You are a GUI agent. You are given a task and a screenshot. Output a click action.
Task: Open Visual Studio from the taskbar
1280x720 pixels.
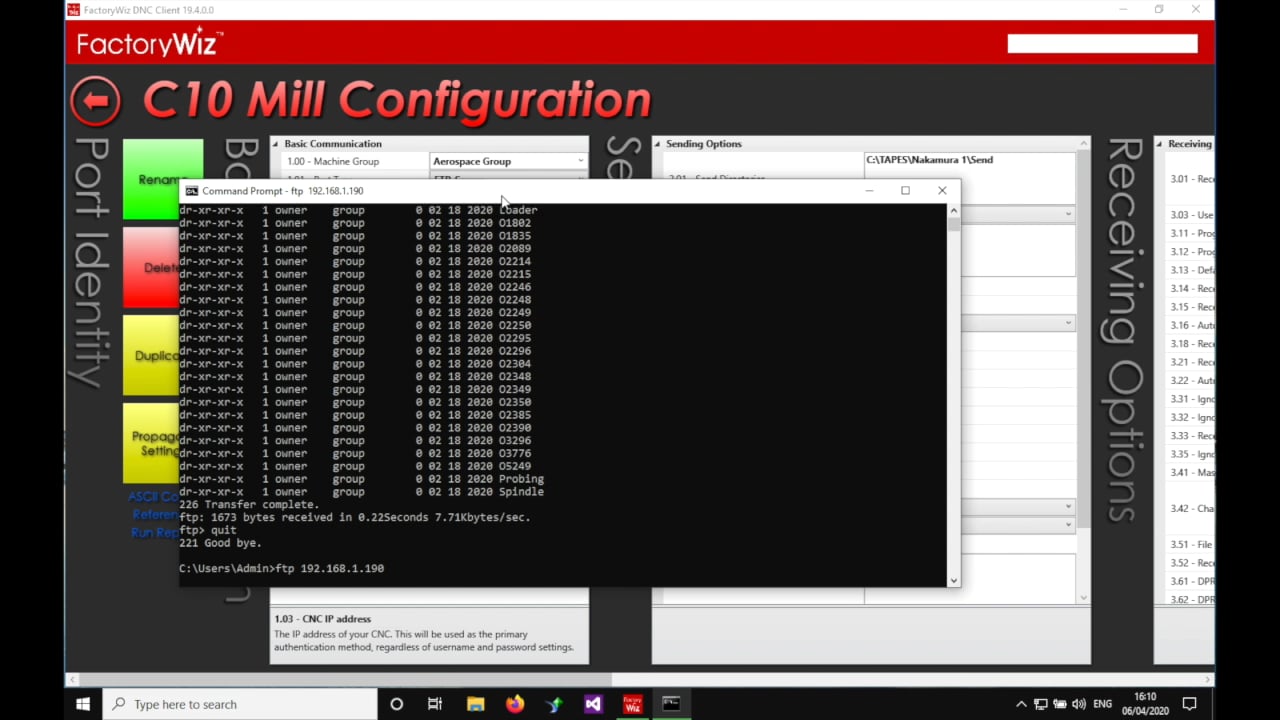tap(593, 704)
